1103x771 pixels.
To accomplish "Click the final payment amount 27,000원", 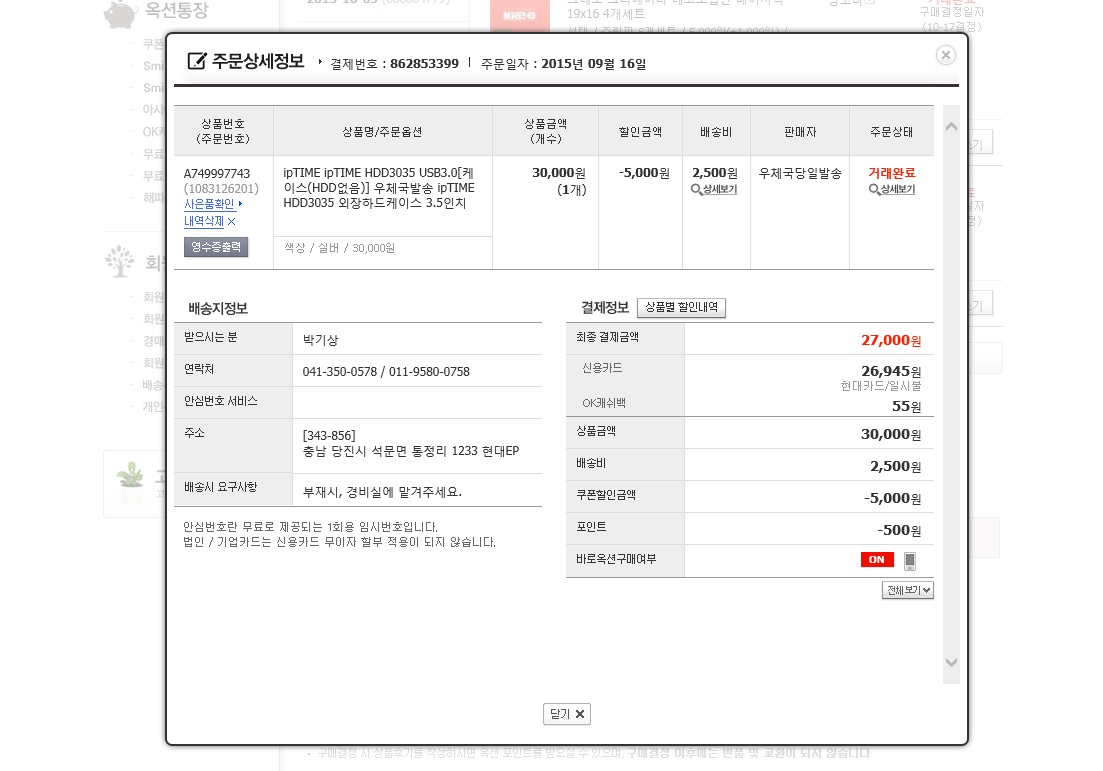I will pyautogui.click(x=891, y=340).
